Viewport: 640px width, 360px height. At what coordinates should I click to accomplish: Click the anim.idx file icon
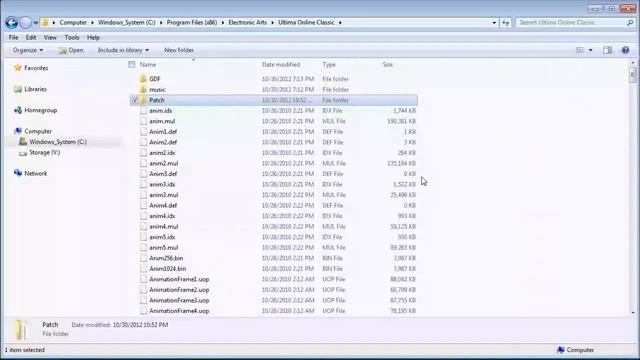(x=143, y=111)
